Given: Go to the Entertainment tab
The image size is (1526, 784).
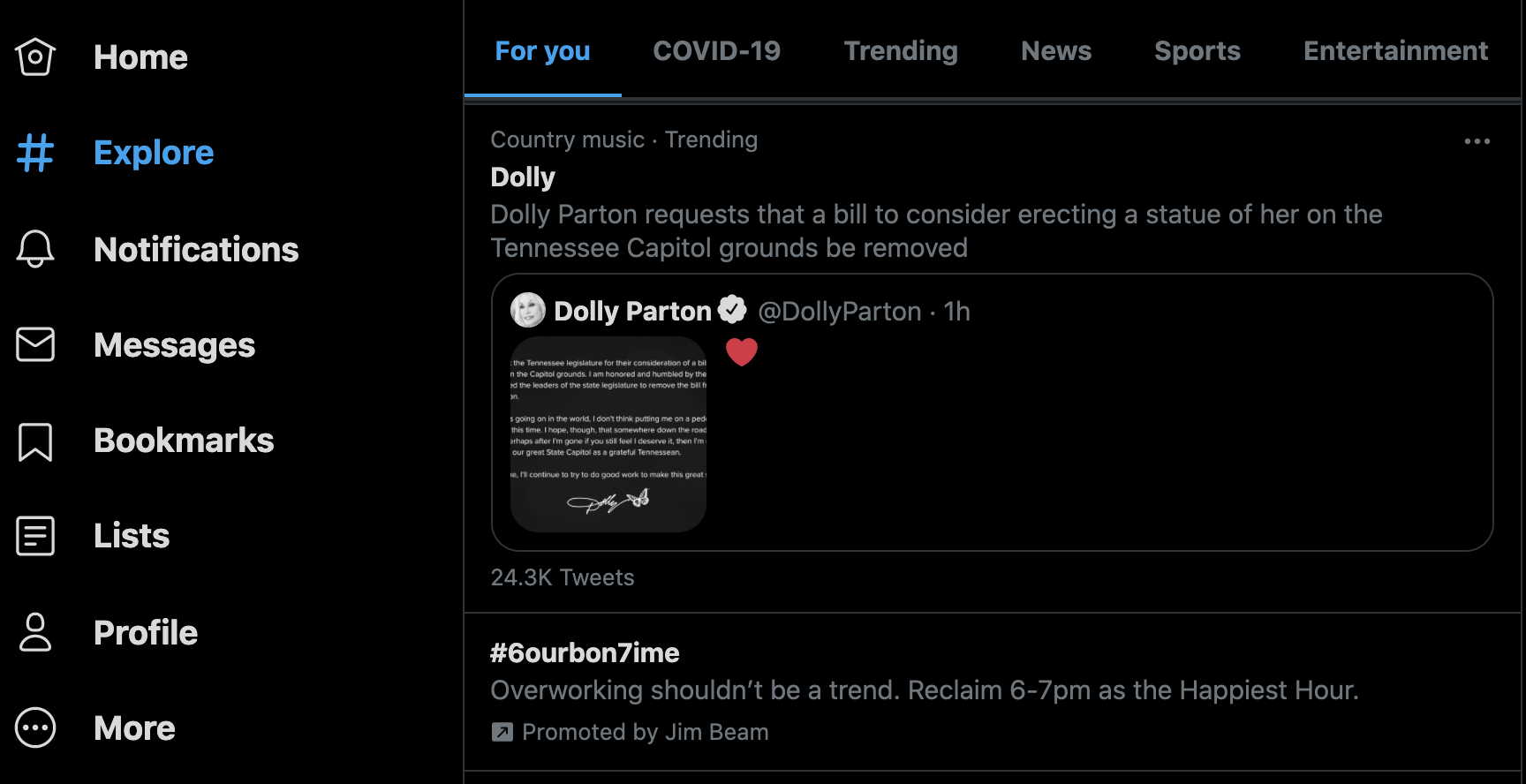Looking at the screenshot, I should click(x=1395, y=51).
